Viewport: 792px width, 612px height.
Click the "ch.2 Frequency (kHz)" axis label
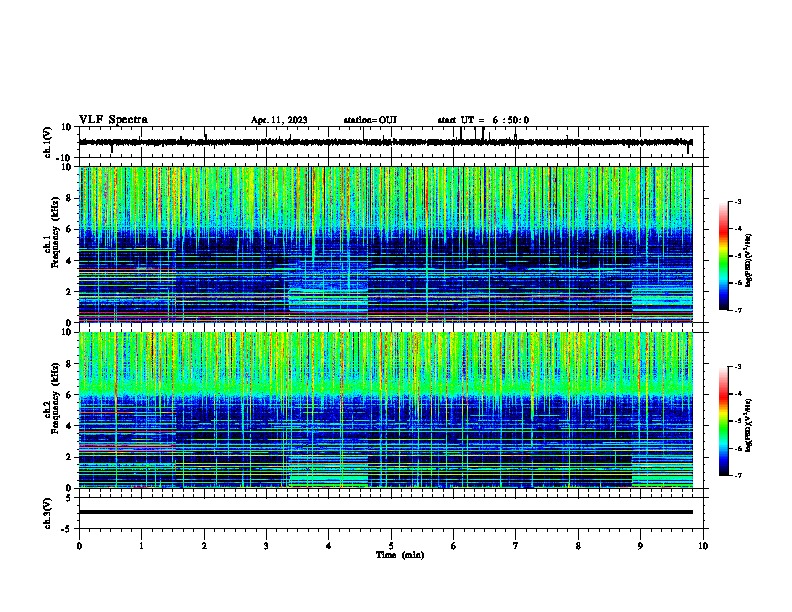tap(51, 398)
